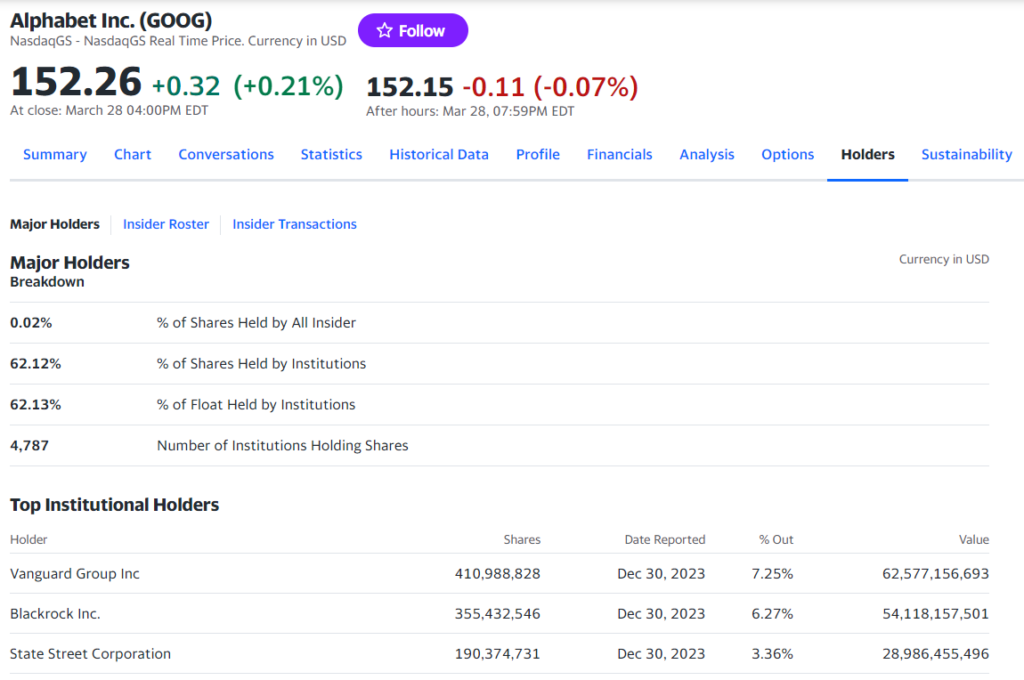This screenshot has width=1024, height=680.
Task: Select the Blackrock Inc. holder
Action: point(55,614)
